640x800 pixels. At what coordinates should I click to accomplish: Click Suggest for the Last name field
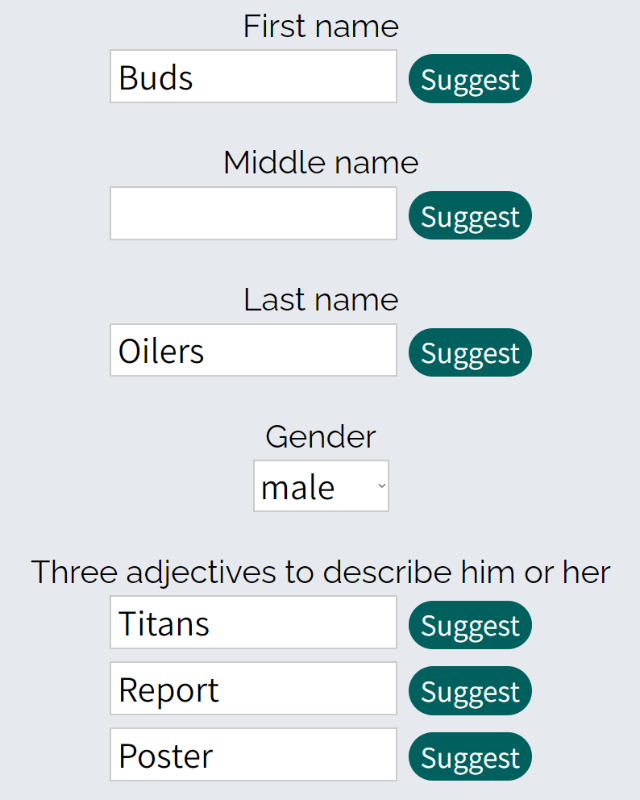tap(470, 353)
